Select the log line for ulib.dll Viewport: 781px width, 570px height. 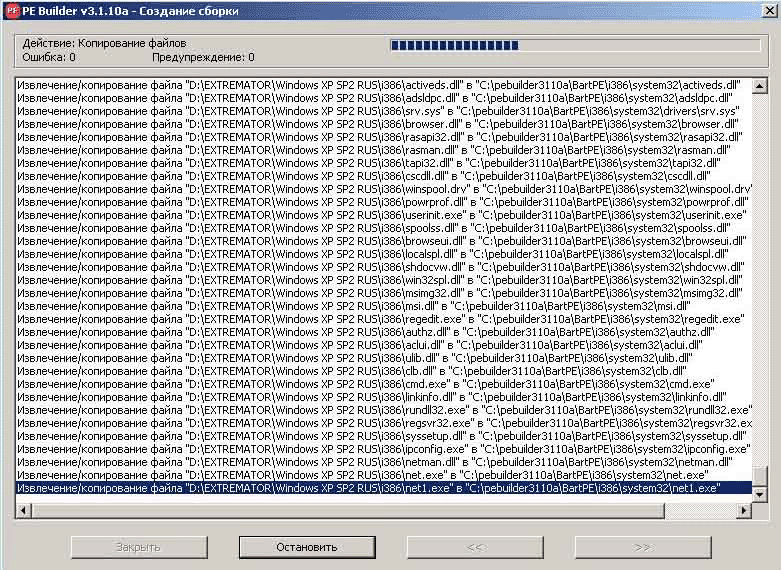384,357
